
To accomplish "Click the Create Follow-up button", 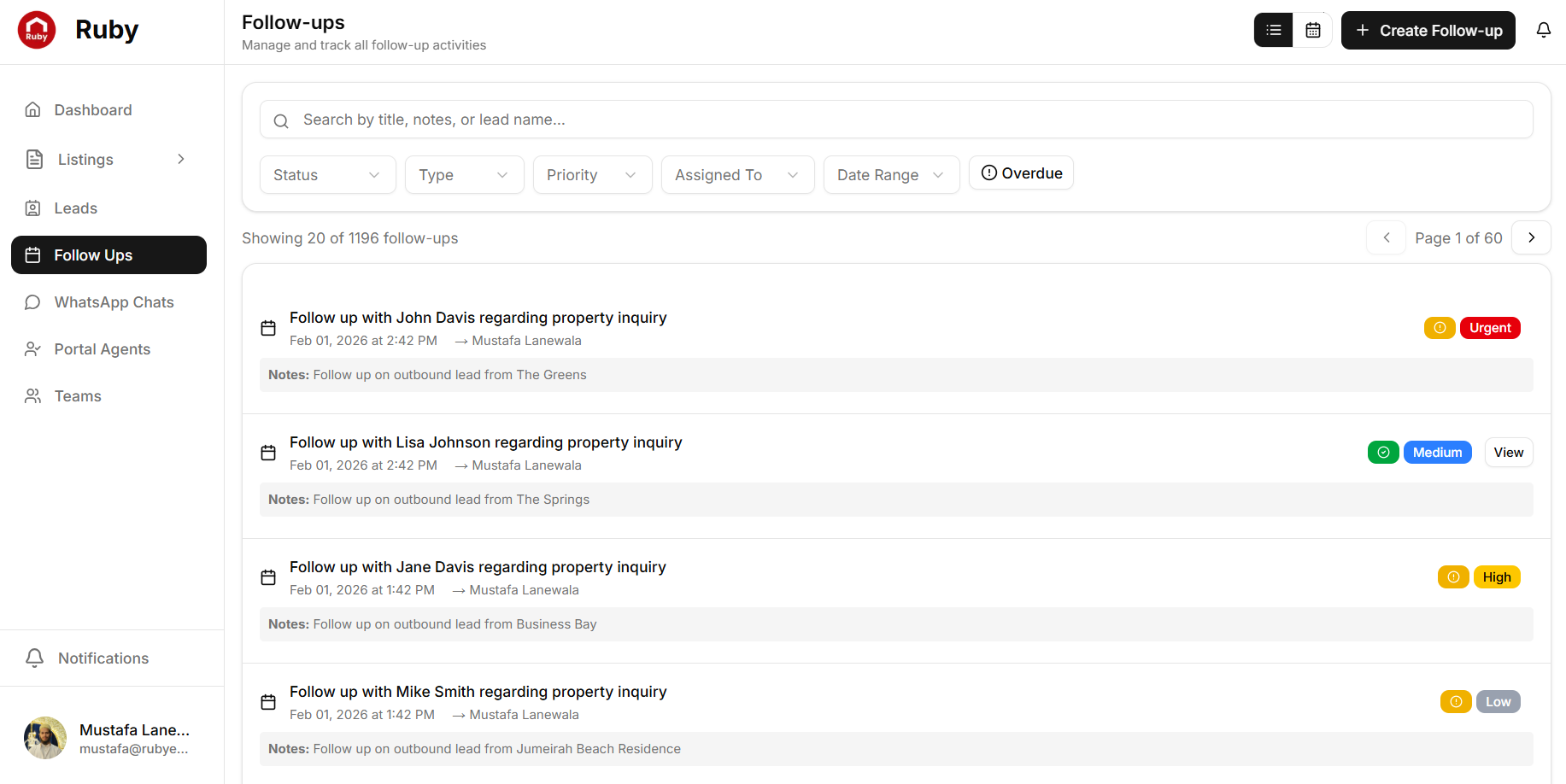I will click(1428, 30).
